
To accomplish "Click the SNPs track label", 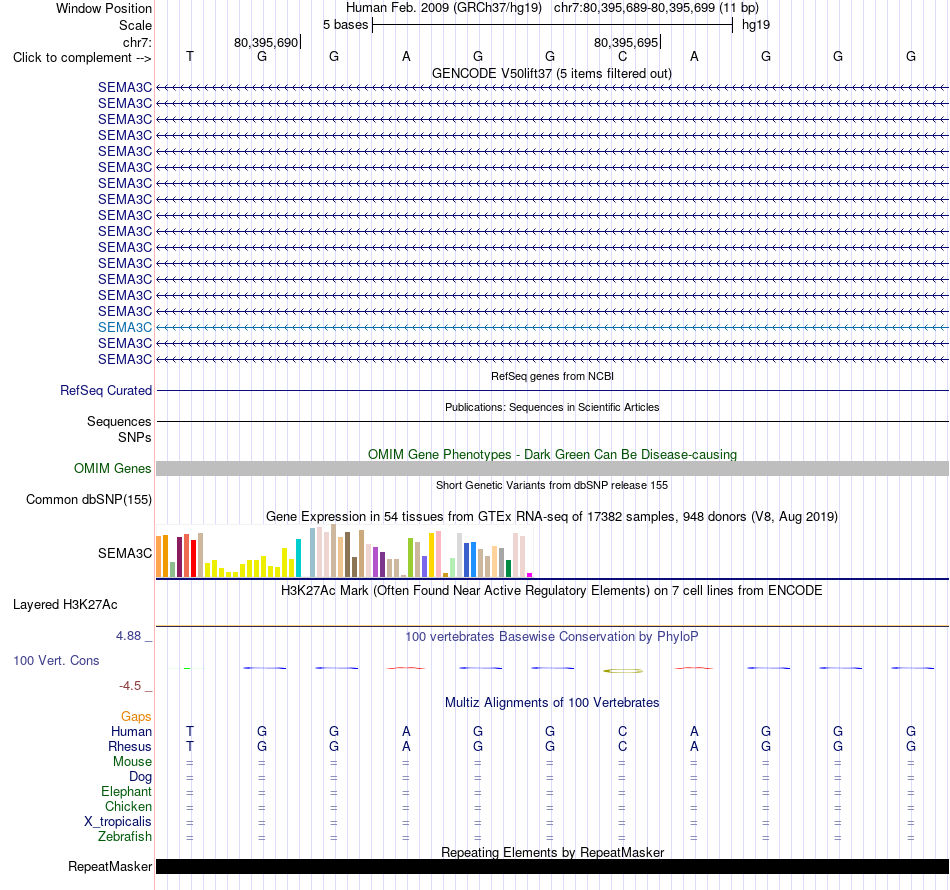I will (135, 437).
